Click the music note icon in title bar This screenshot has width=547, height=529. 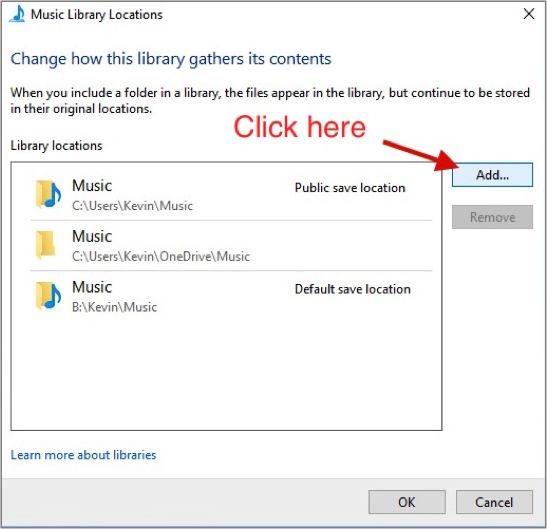coord(17,14)
